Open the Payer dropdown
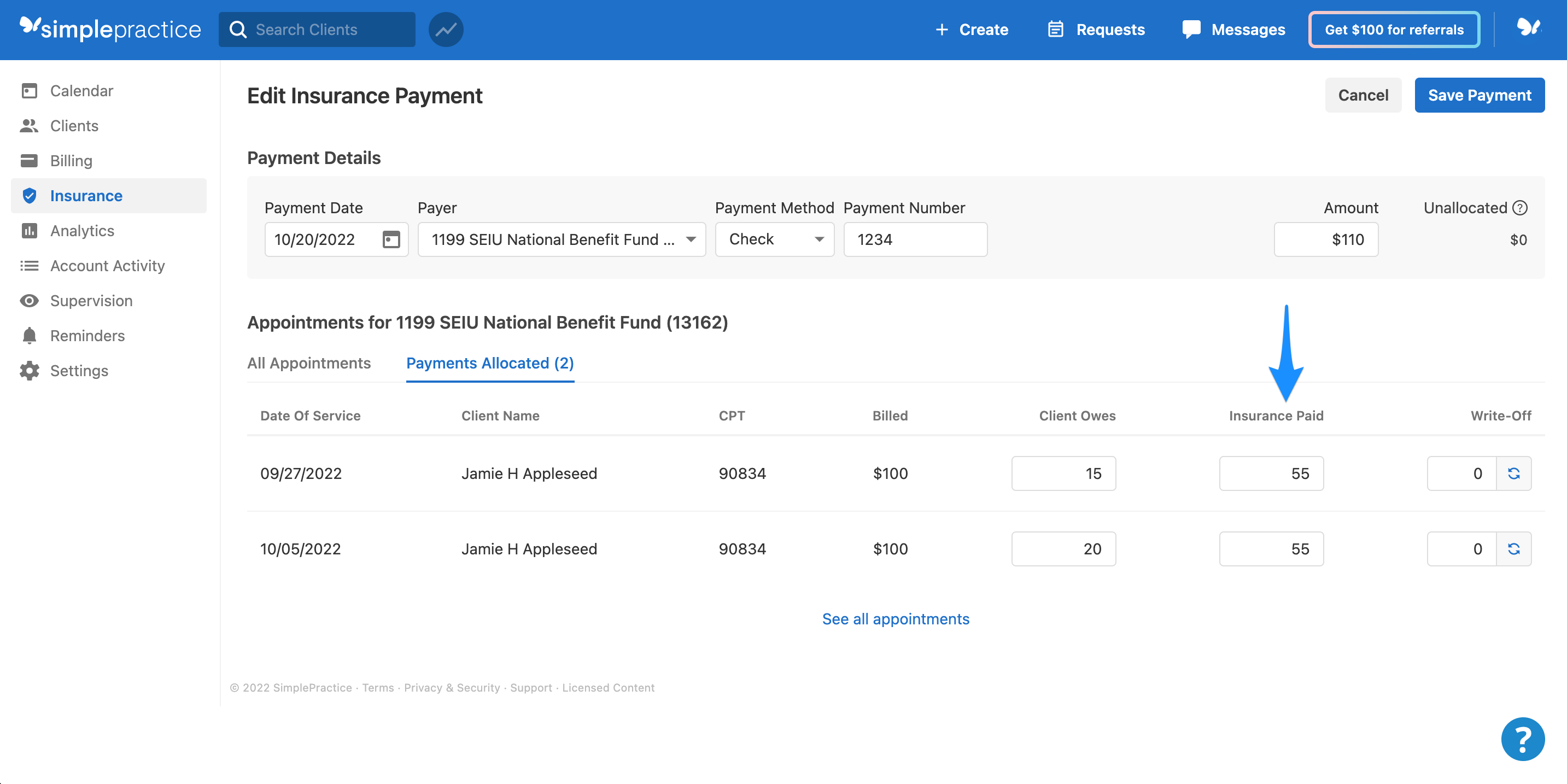This screenshot has width=1567, height=784. pyautogui.click(x=691, y=239)
